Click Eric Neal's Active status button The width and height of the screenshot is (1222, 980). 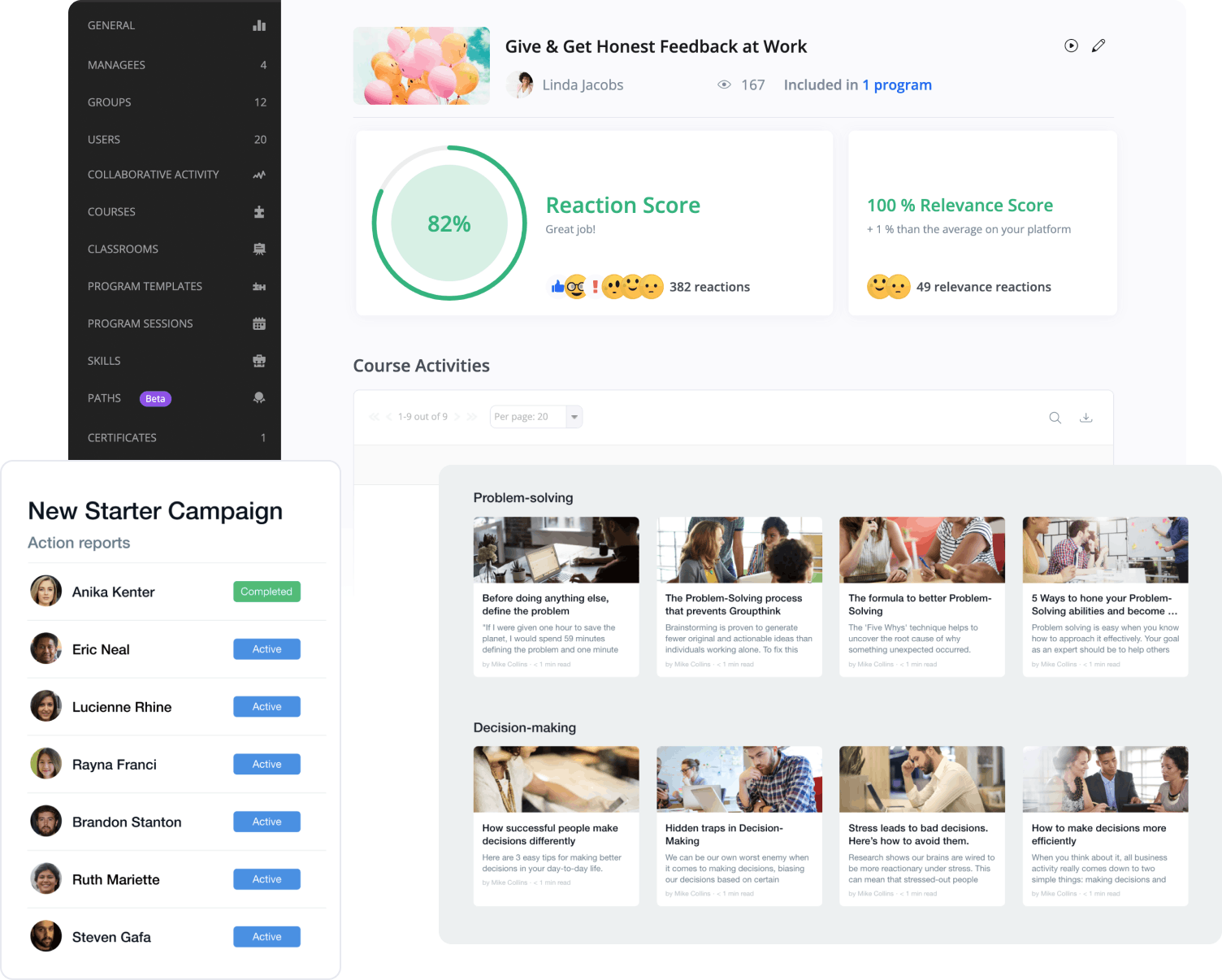[266, 649]
